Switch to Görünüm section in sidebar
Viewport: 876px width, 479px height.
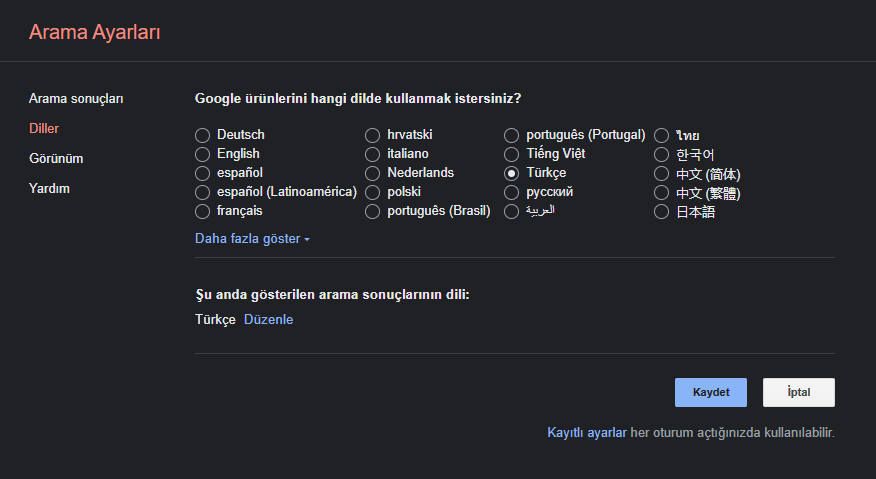(x=56, y=159)
